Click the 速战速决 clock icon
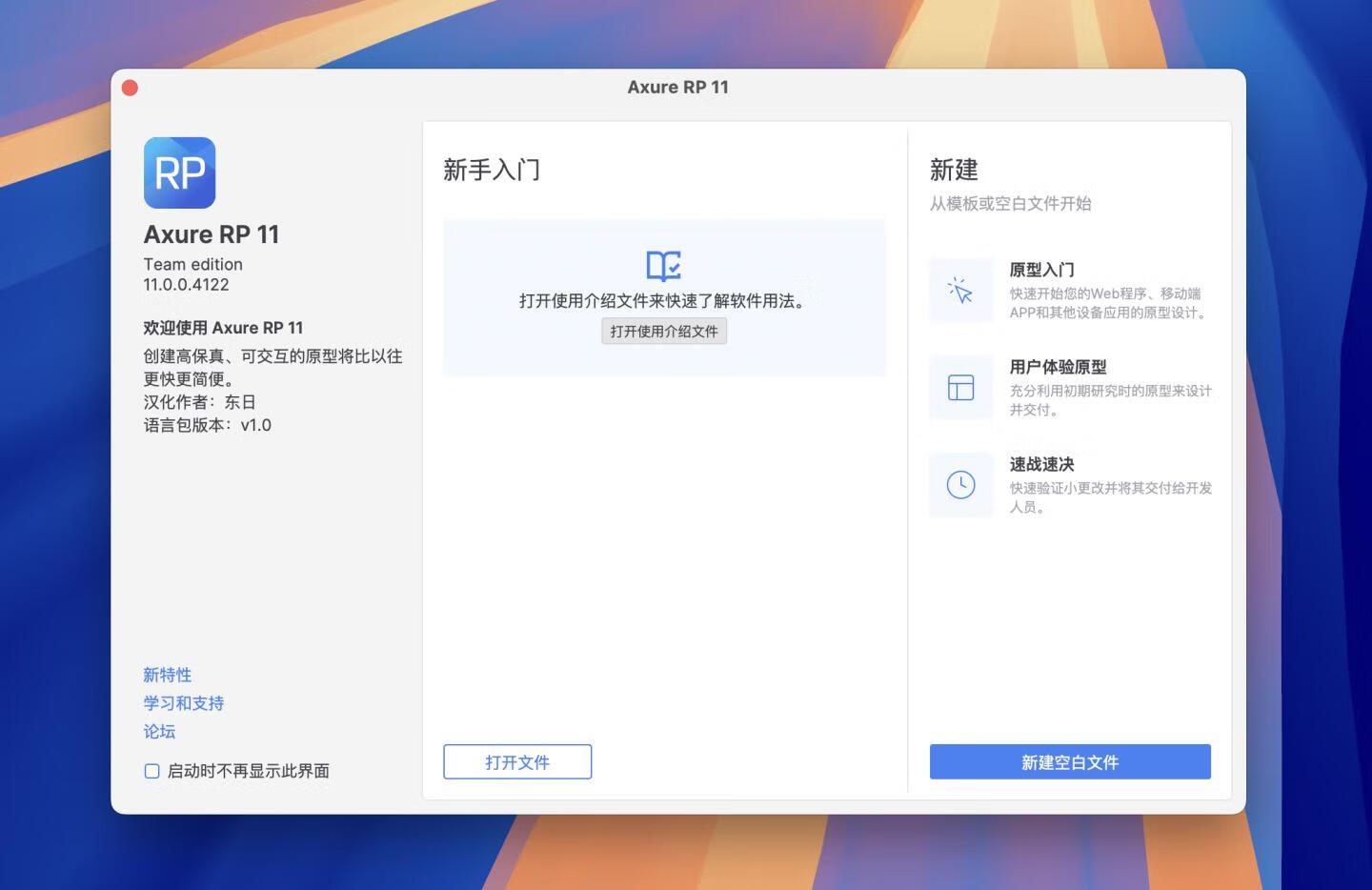 (x=960, y=485)
